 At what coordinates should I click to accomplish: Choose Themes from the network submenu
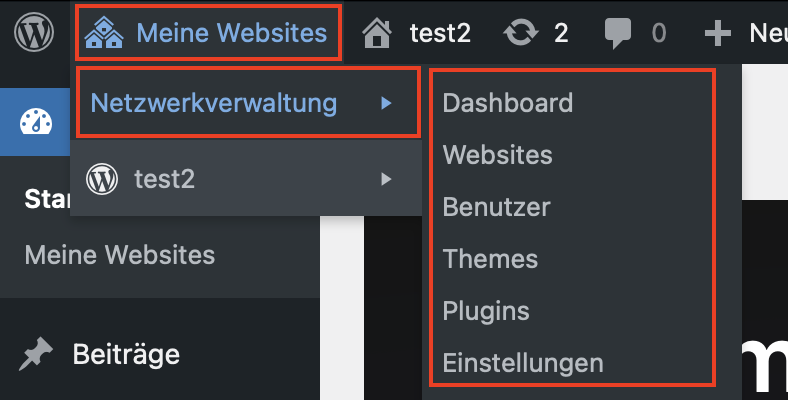(x=490, y=259)
